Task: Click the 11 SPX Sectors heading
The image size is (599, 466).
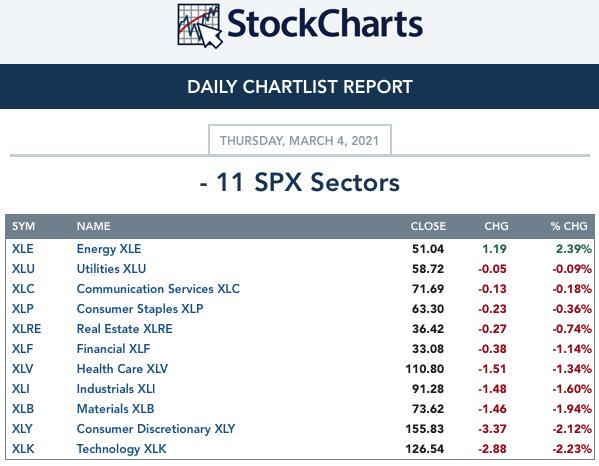Action: (x=300, y=182)
